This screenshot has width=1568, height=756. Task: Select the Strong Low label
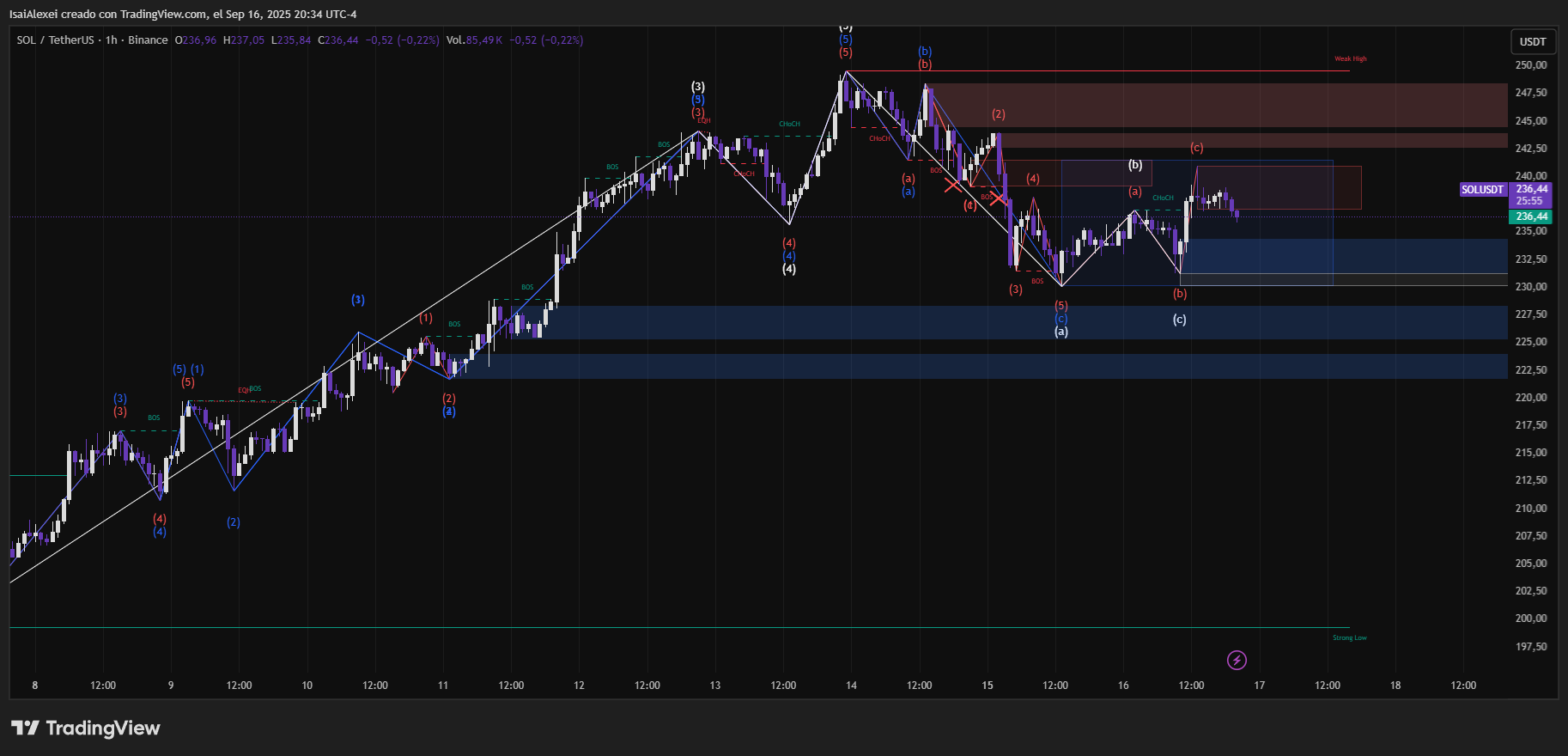coord(1349,637)
